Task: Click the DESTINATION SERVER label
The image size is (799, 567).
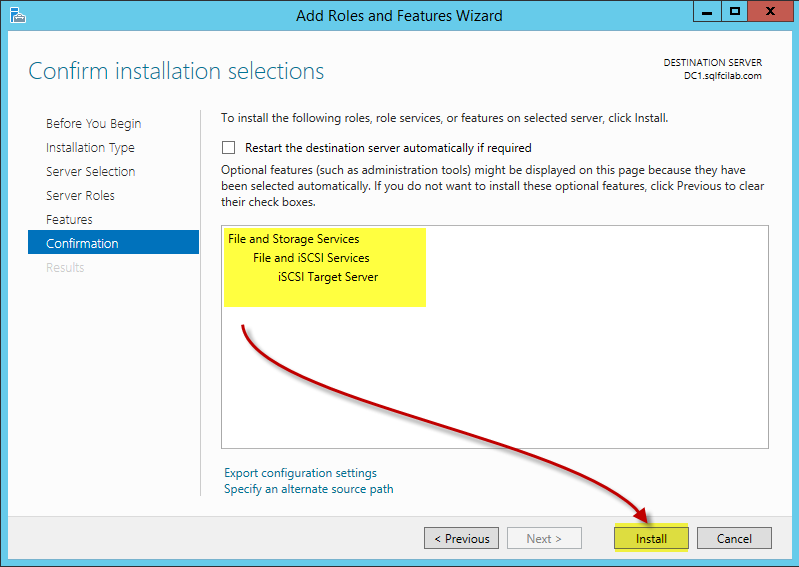Action: [712, 63]
